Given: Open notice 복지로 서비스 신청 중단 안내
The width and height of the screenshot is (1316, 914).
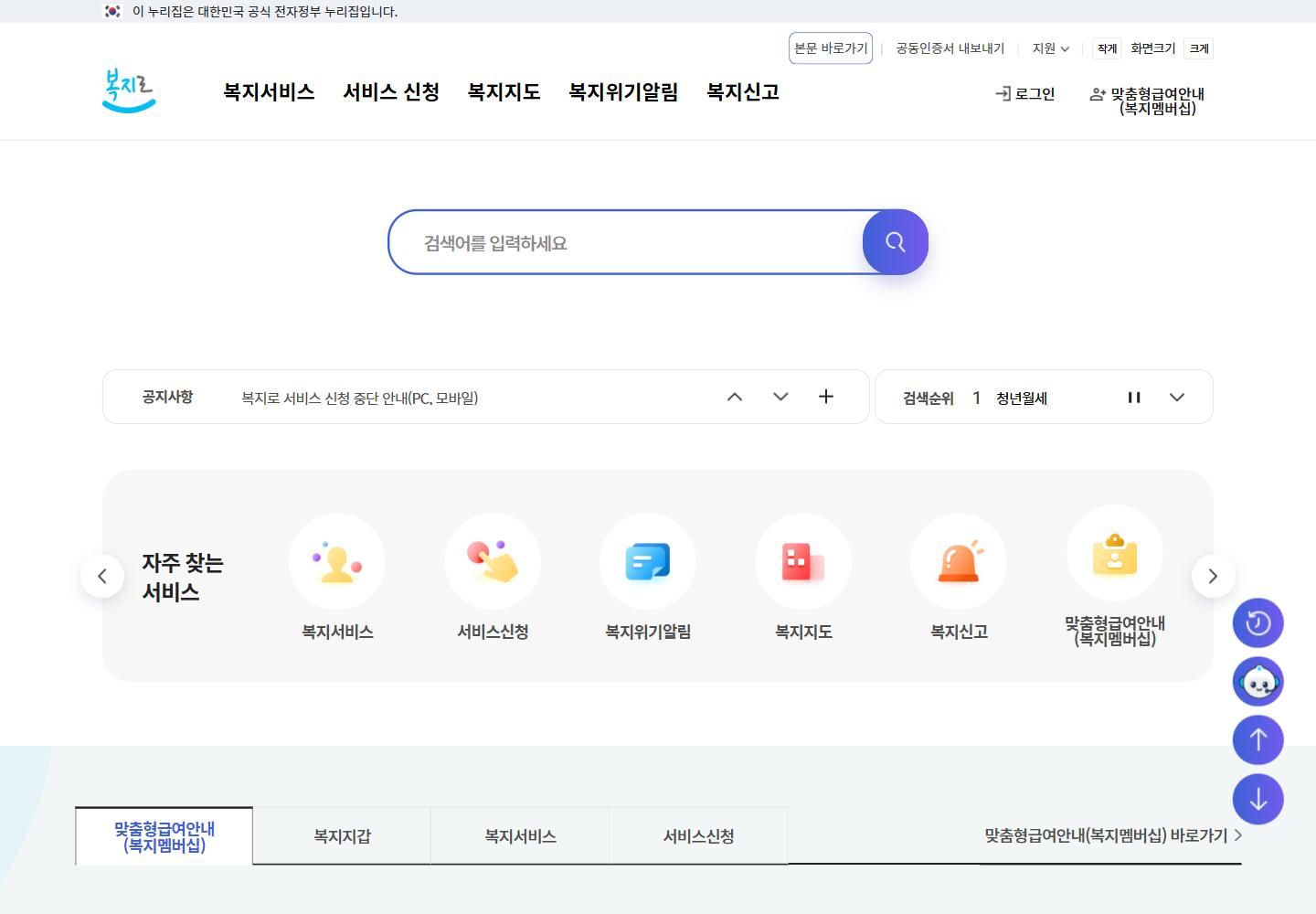Looking at the screenshot, I should (x=360, y=398).
